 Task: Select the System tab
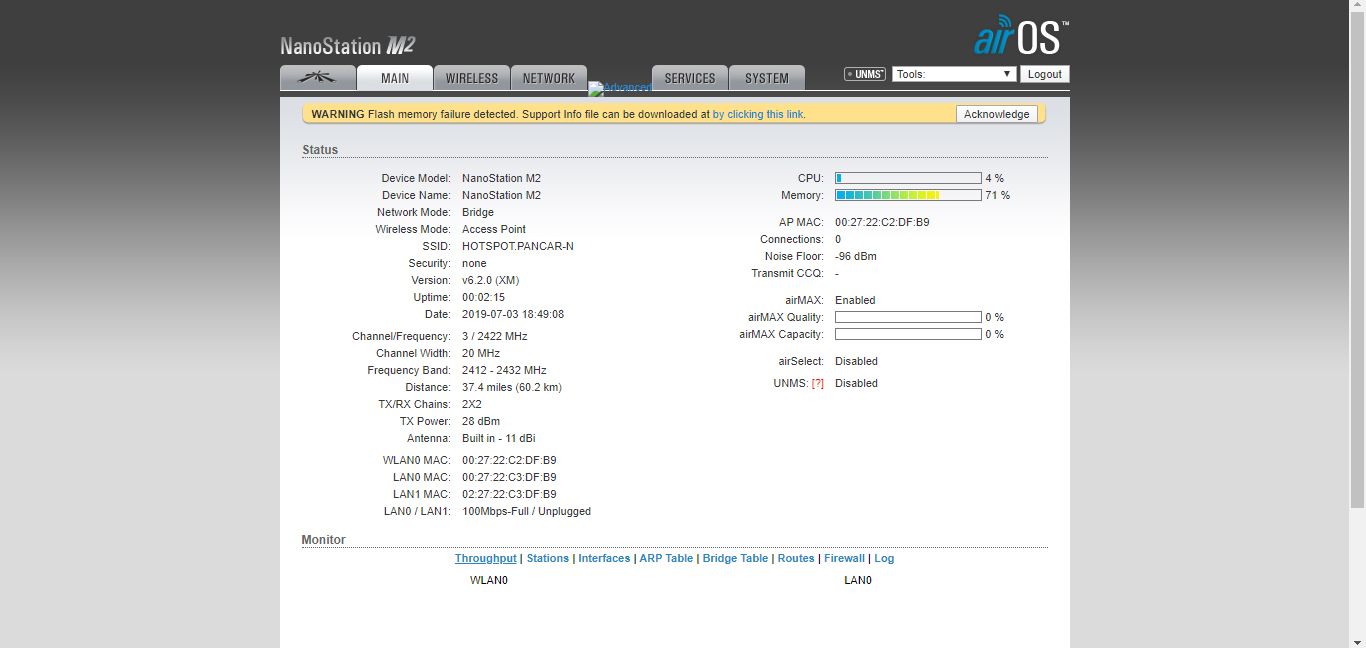click(x=766, y=78)
